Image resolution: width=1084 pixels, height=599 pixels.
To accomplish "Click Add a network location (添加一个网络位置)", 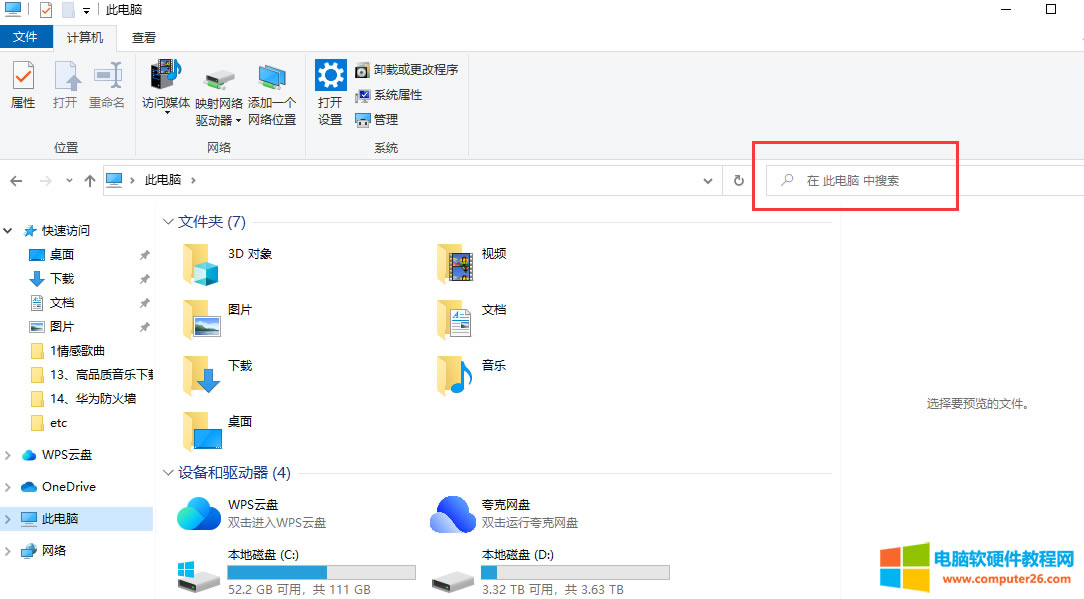I will coord(272,95).
